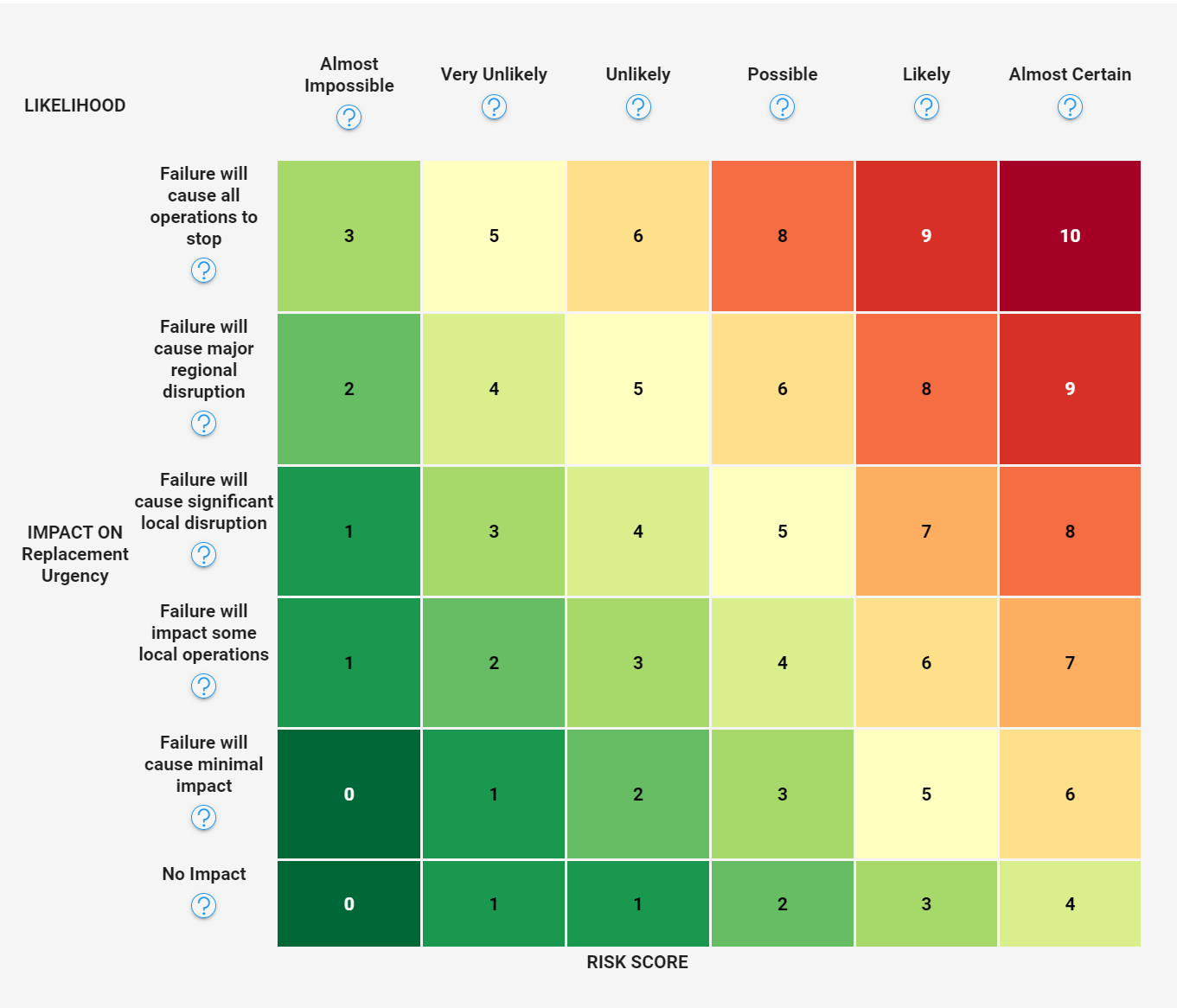Click score 5 in the Possible column
1177x1008 pixels.
point(782,532)
